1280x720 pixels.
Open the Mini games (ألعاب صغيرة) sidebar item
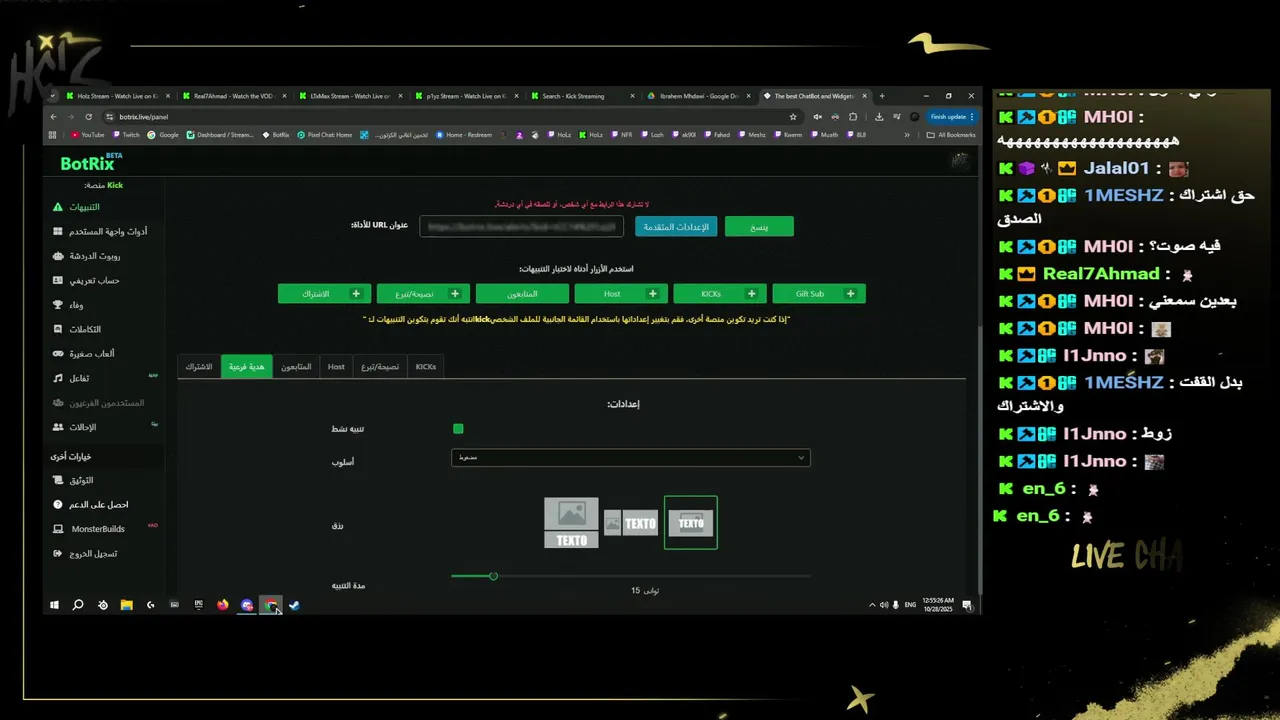click(x=84, y=353)
